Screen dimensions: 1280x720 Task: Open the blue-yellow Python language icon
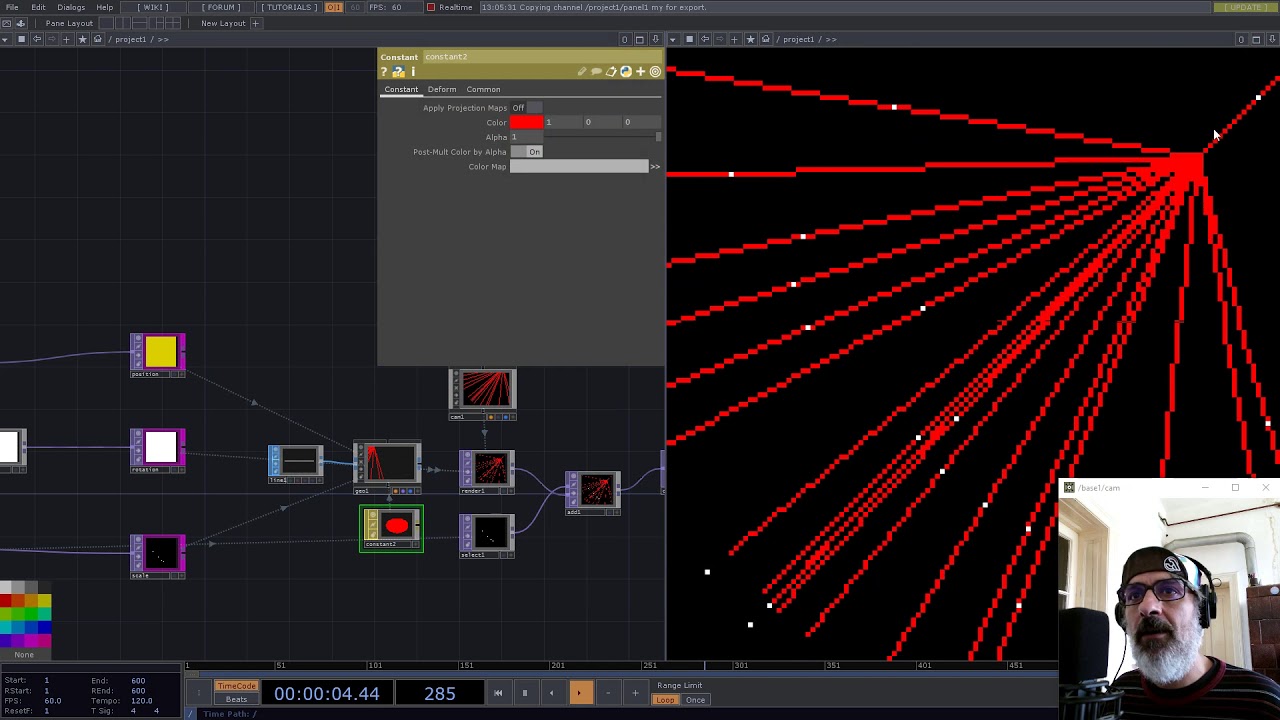tap(626, 72)
